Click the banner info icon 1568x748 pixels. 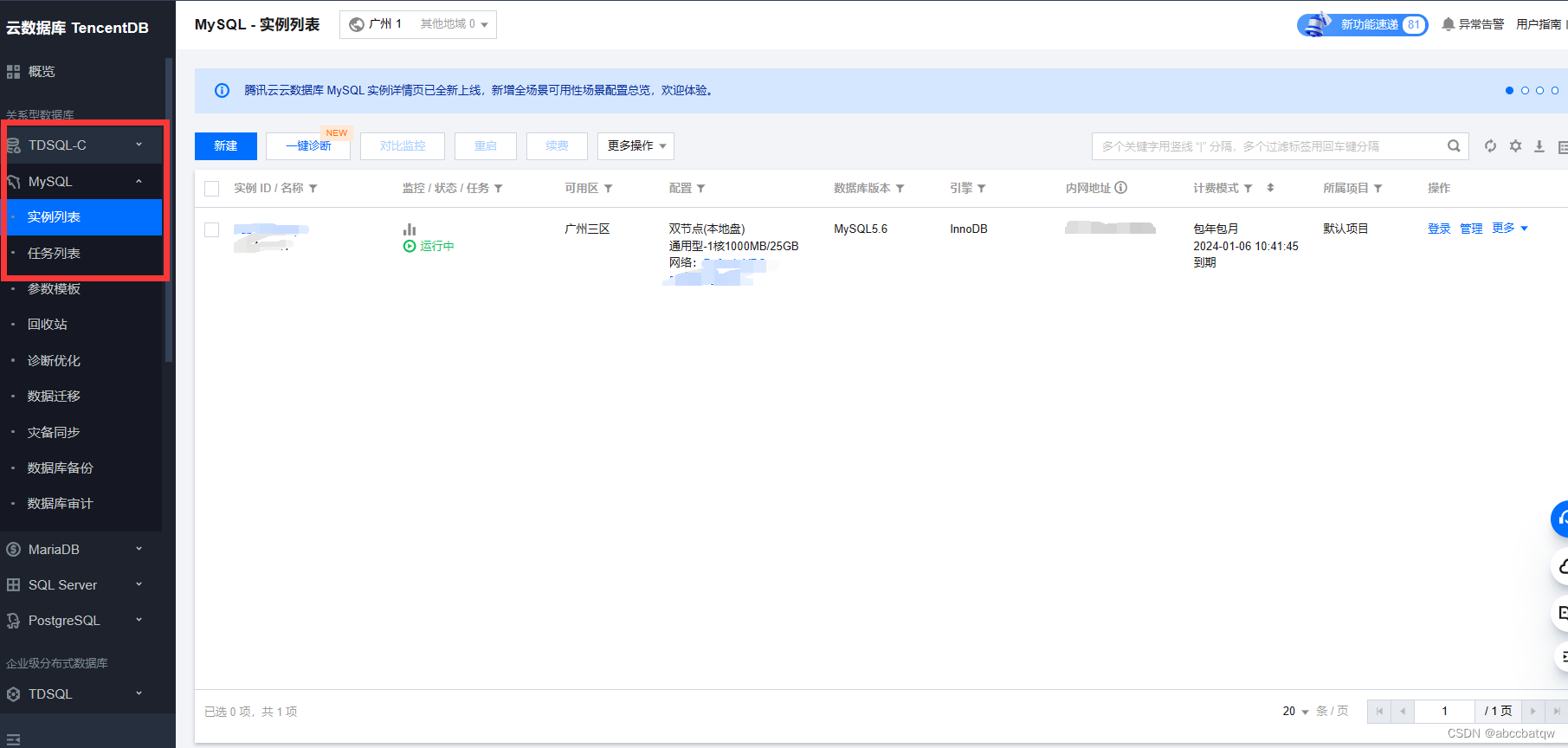(x=222, y=91)
